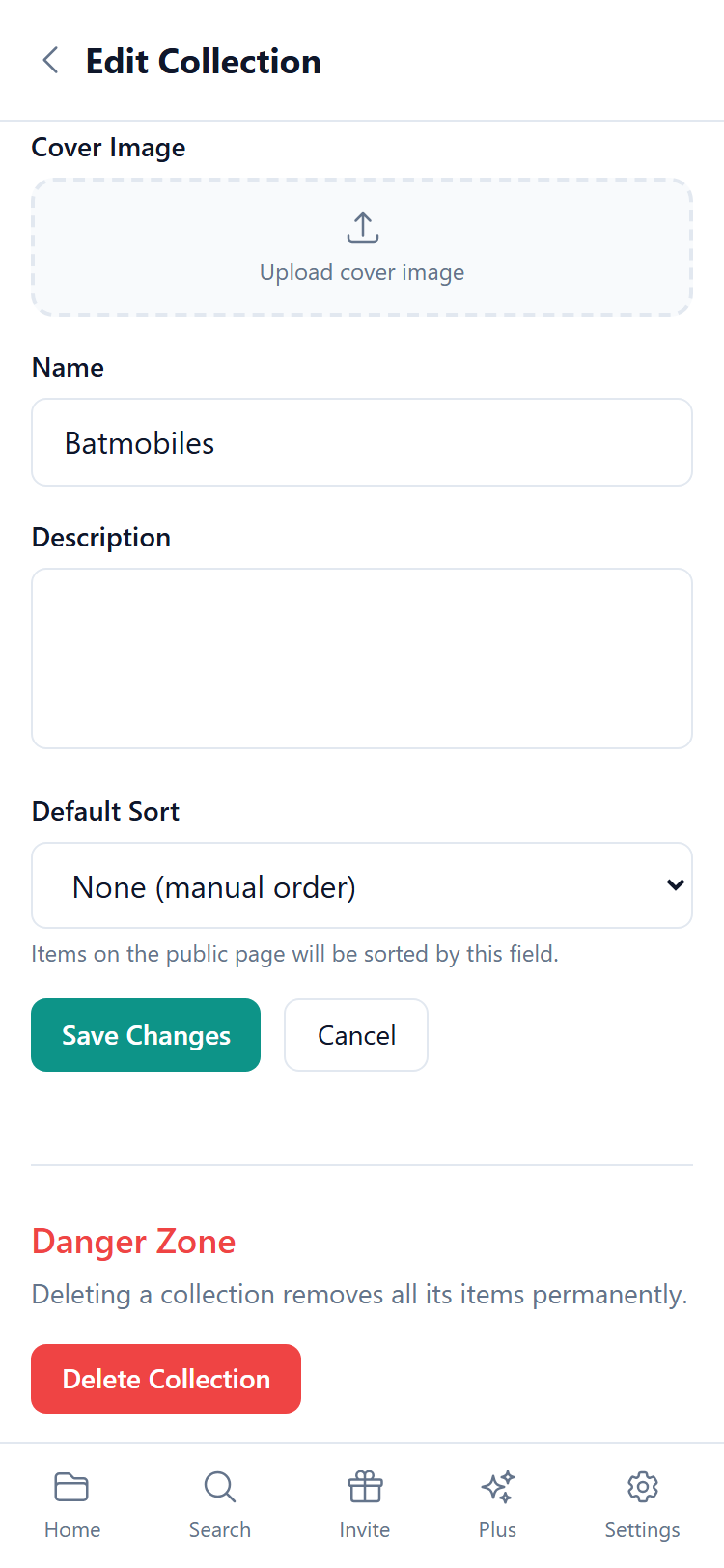Click the chevron on Default Sort
724x1568 pixels.
[x=676, y=885]
